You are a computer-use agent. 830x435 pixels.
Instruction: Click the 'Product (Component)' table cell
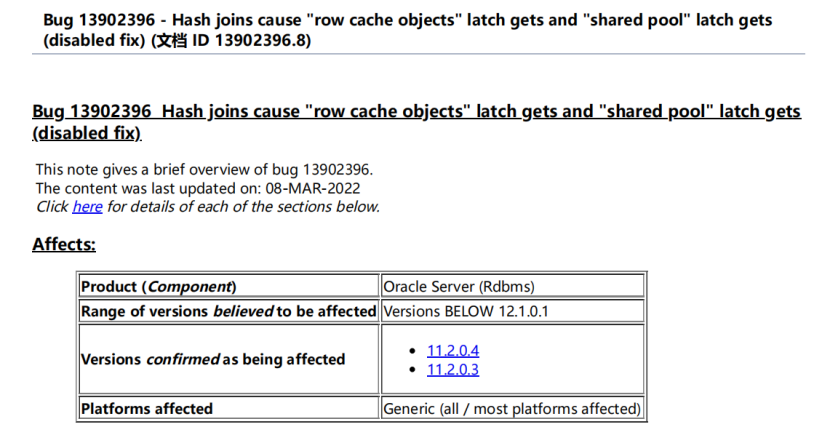158,286
